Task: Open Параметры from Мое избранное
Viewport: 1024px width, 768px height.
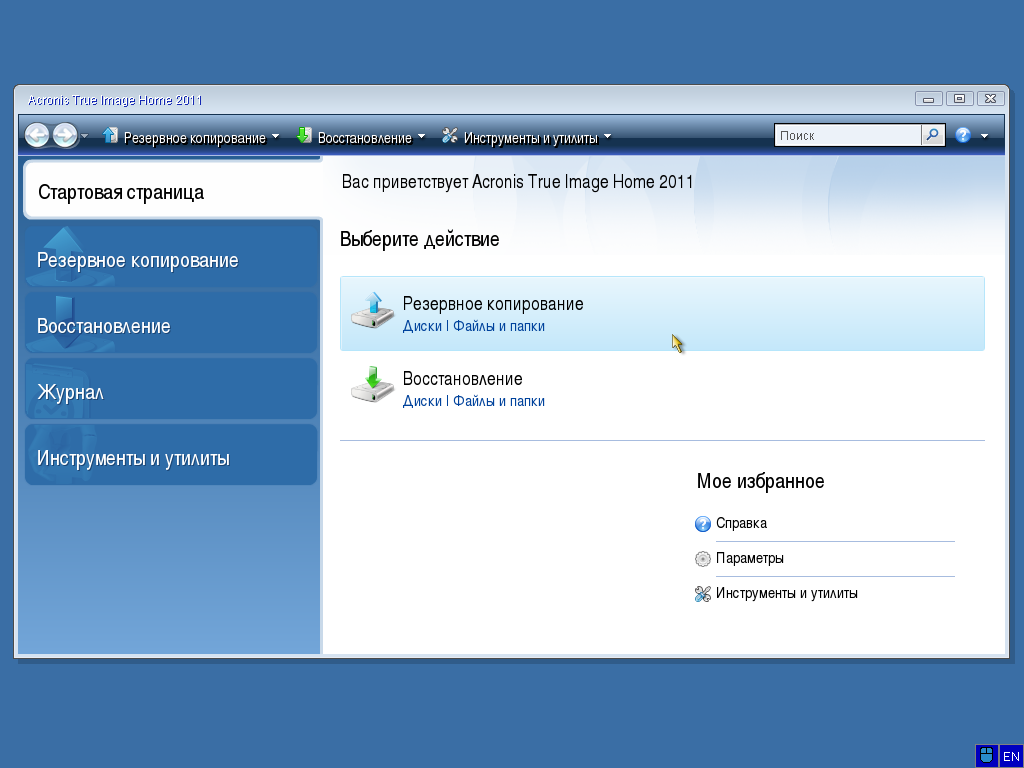Action: (750, 558)
